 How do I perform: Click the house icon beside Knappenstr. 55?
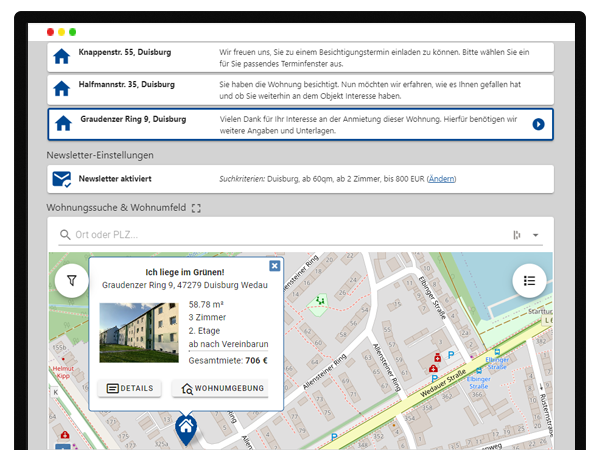tap(62, 57)
